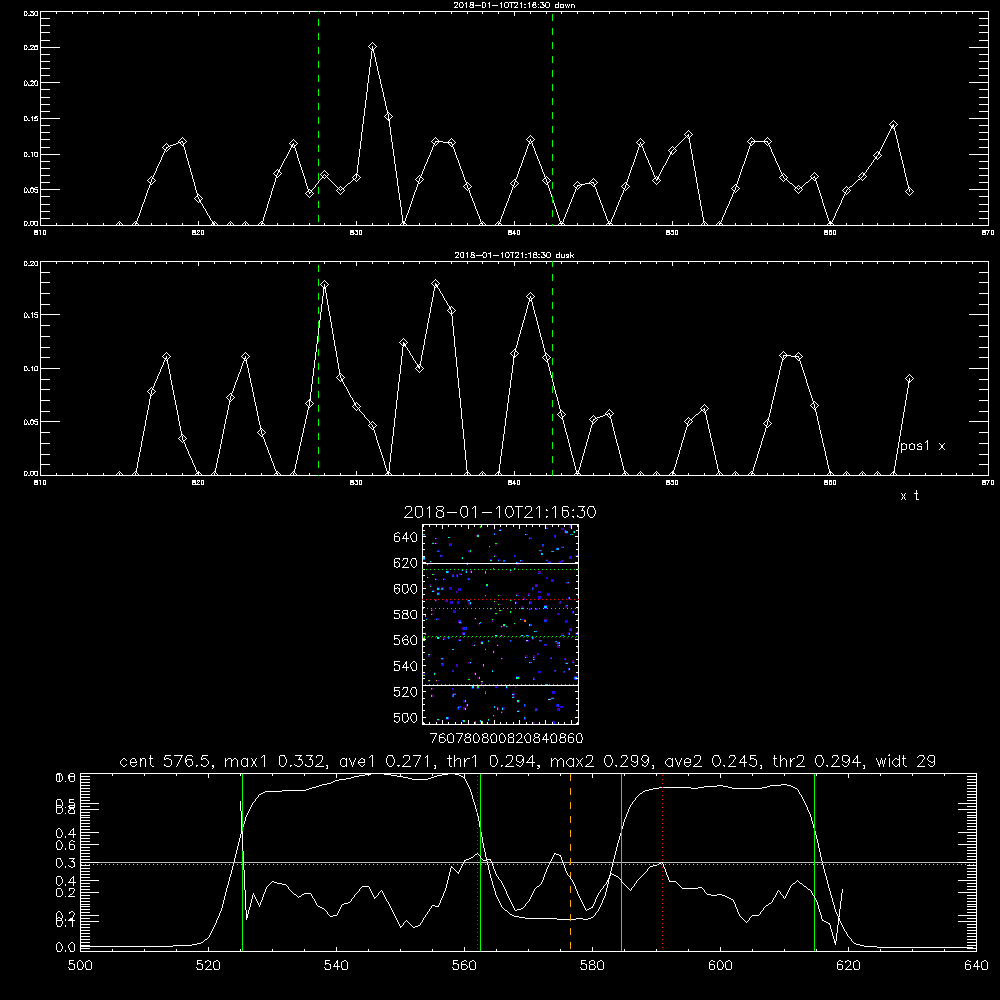1000x1000 pixels.
Task: Click the dawn plot title text
Action: click(515, 5)
